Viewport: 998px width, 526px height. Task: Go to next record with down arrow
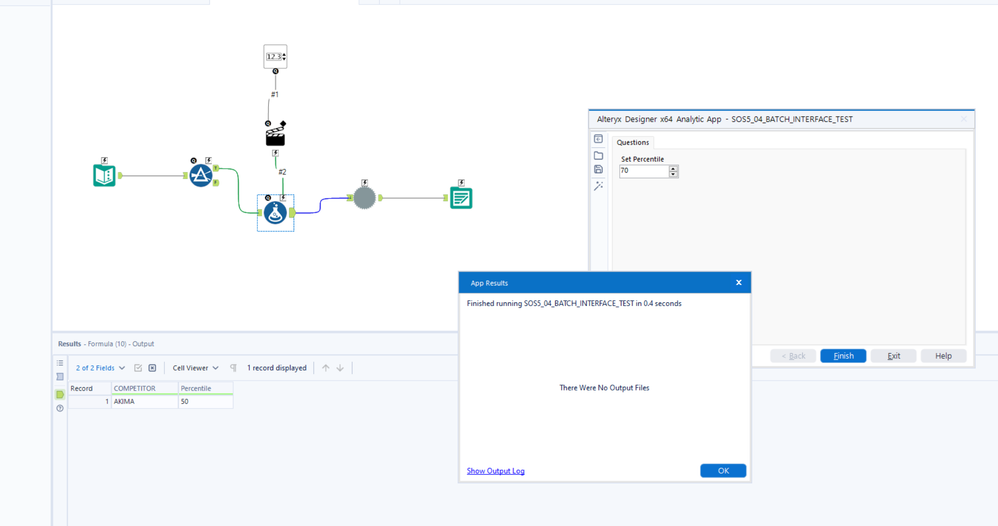[340, 368]
